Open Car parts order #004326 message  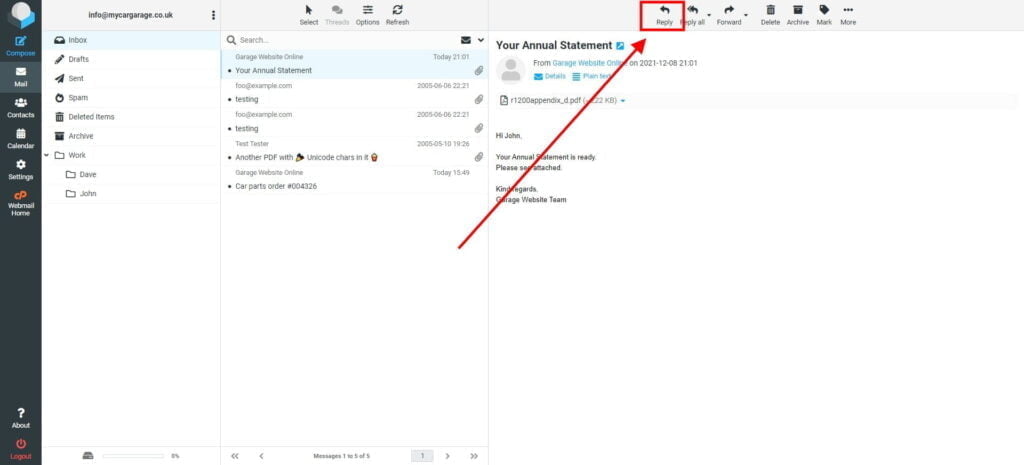coord(355,180)
